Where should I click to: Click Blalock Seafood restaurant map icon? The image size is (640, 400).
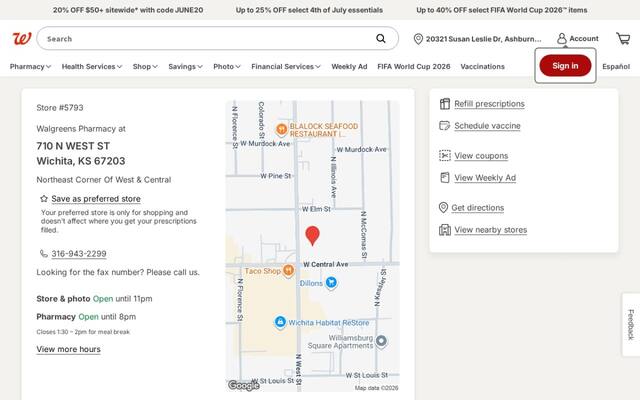(281, 130)
